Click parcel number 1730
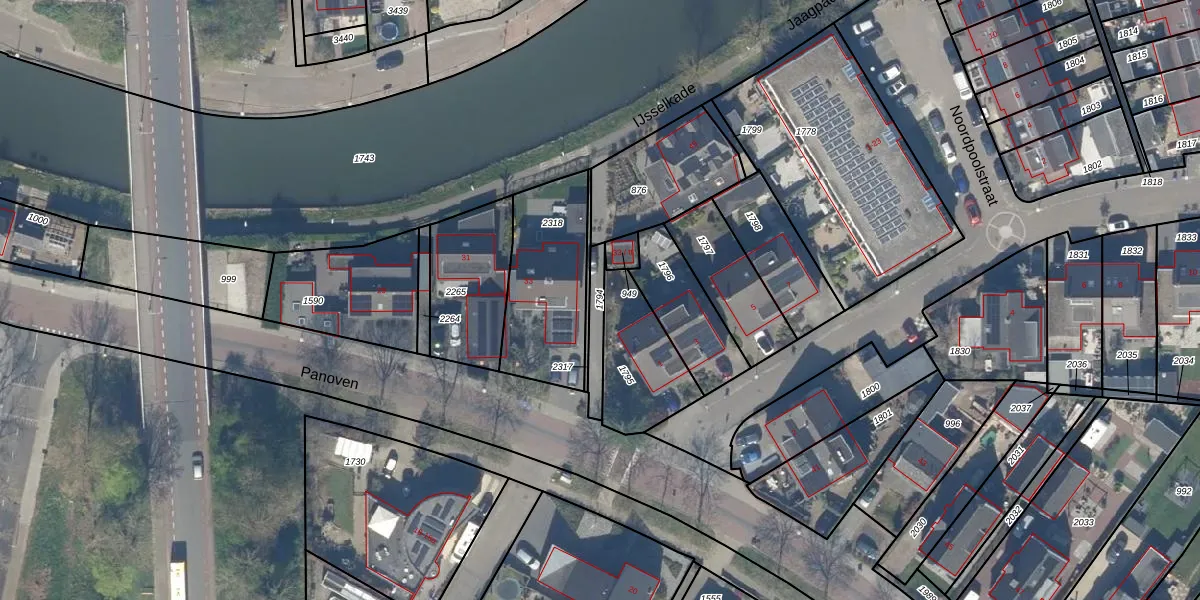 tap(355, 462)
